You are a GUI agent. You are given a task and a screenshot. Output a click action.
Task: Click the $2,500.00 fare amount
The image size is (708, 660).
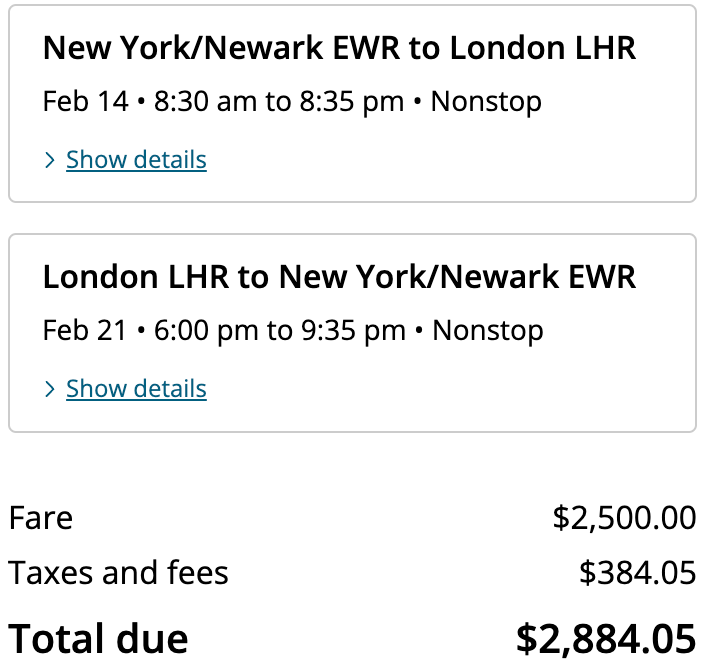coord(624,518)
